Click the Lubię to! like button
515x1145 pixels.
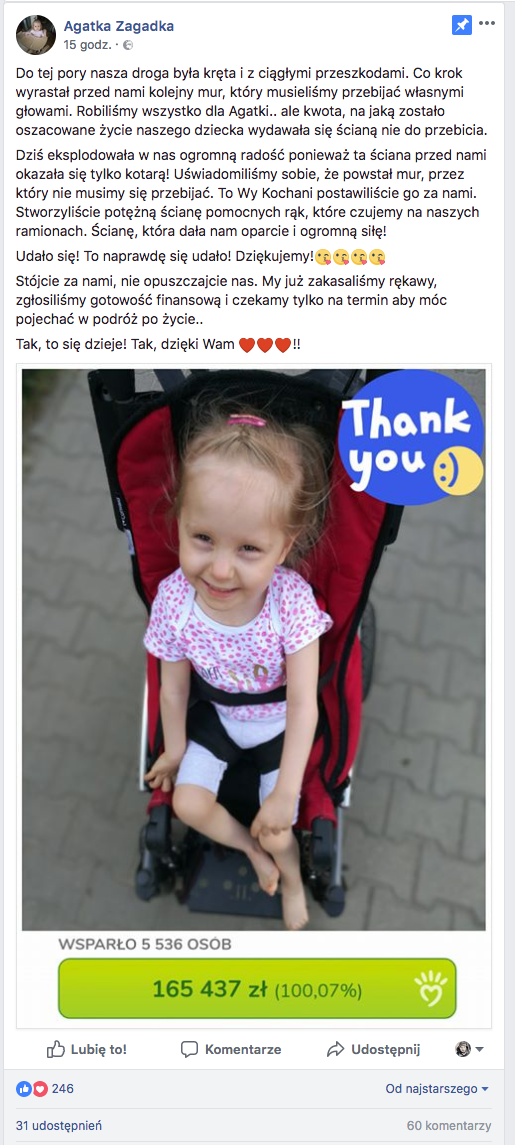tap(87, 1049)
